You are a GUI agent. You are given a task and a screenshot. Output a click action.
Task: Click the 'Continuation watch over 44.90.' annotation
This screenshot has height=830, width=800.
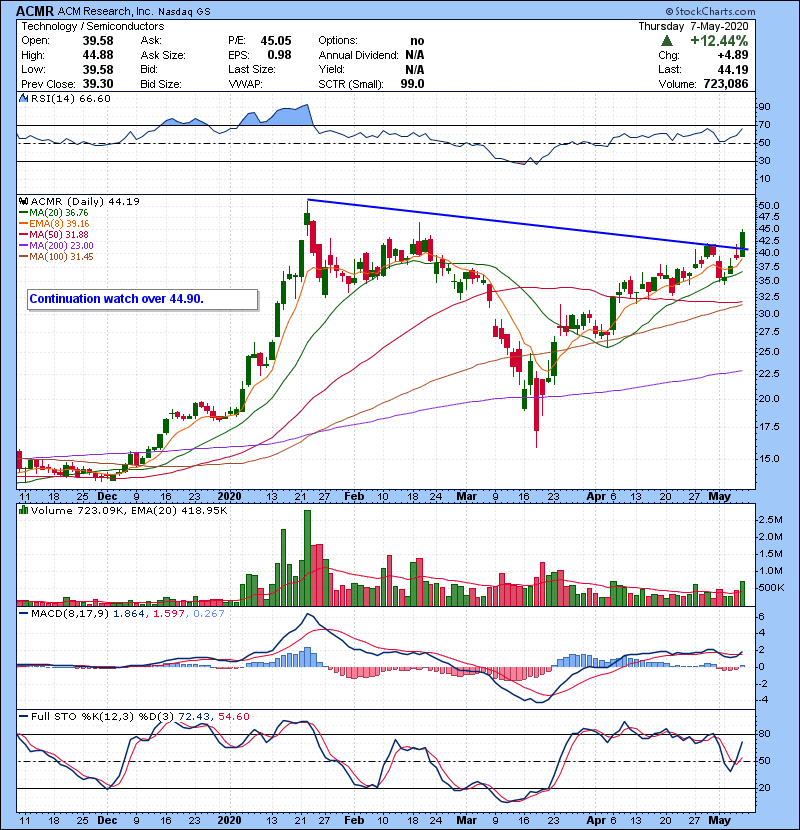tap(143, 299)
